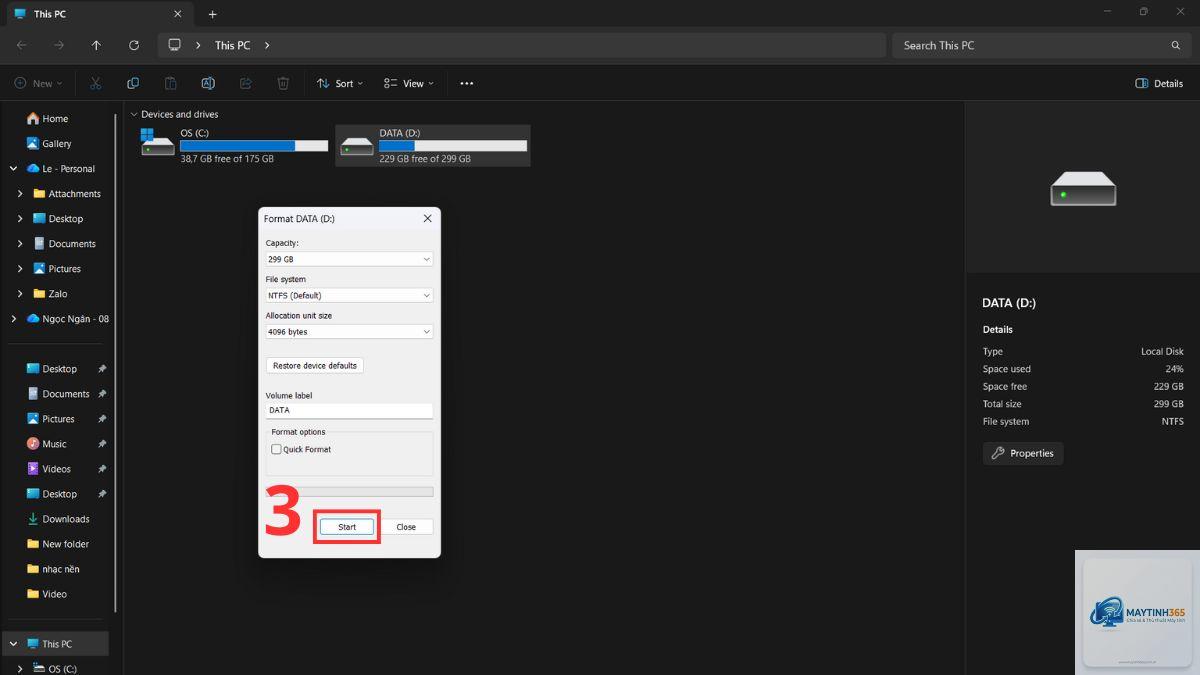
Task: Open the View menu
Action: 409,83
